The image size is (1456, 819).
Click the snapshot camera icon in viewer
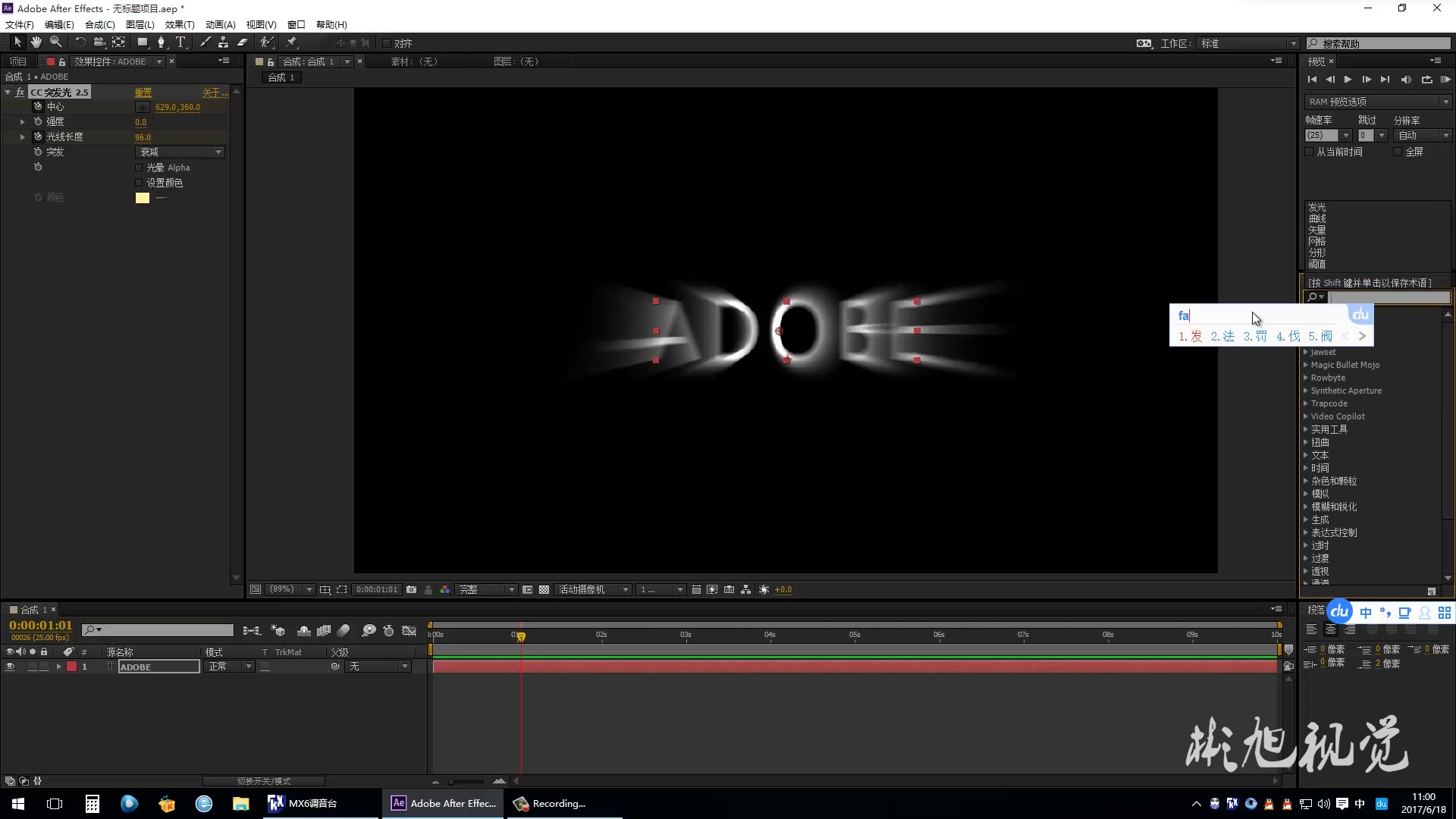pos(411,590)
